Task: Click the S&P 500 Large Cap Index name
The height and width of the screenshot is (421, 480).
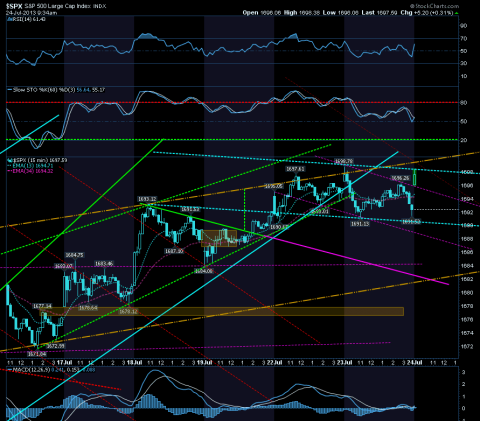Action: click(x=57, y=6)
